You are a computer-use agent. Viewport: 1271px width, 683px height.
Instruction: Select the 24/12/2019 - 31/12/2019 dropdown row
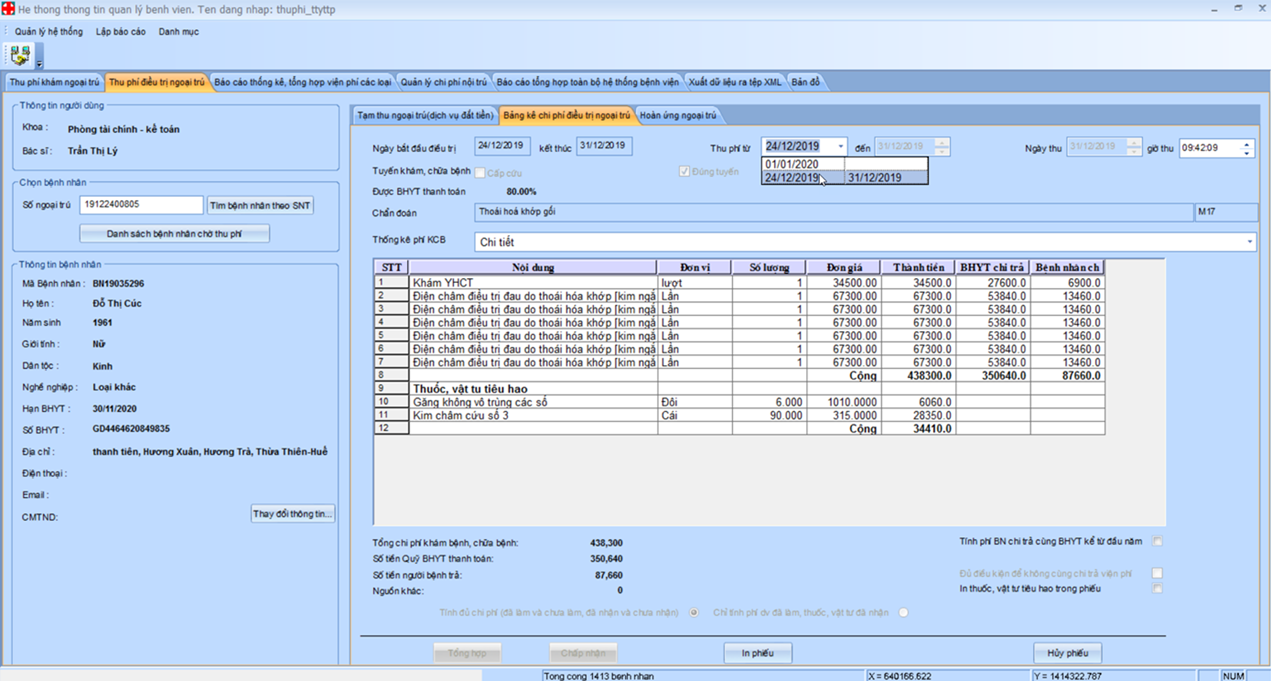[x=845, y=178]
